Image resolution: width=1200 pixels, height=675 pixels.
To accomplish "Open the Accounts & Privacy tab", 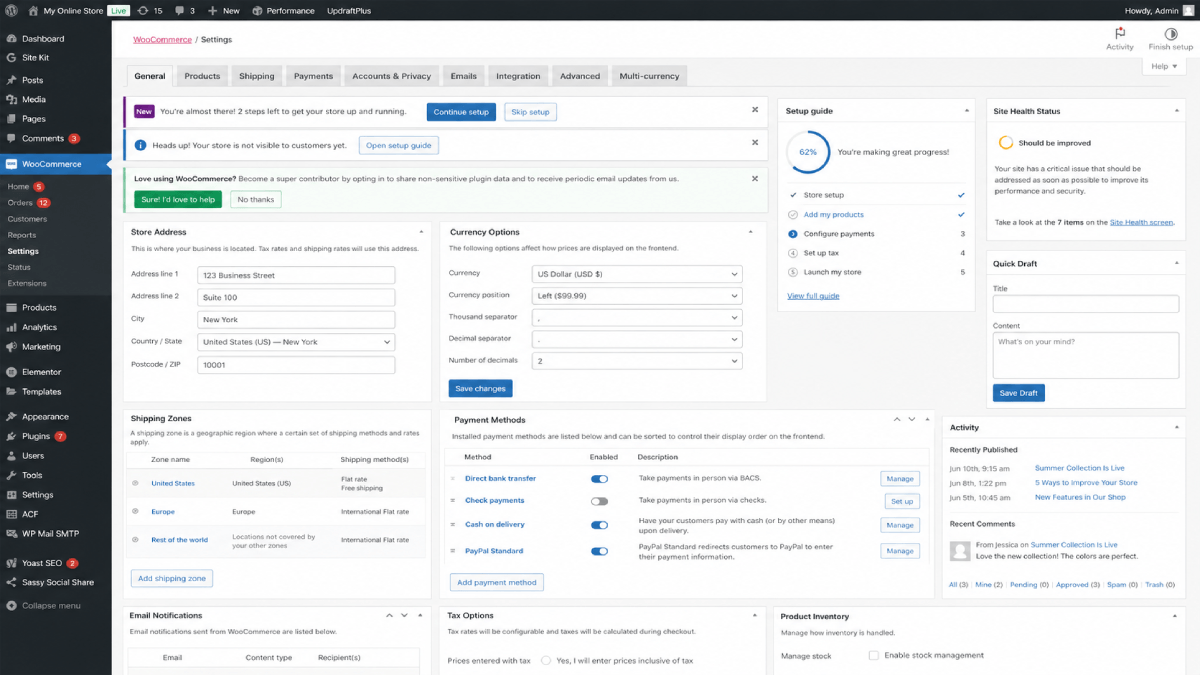I will [391, 76].
